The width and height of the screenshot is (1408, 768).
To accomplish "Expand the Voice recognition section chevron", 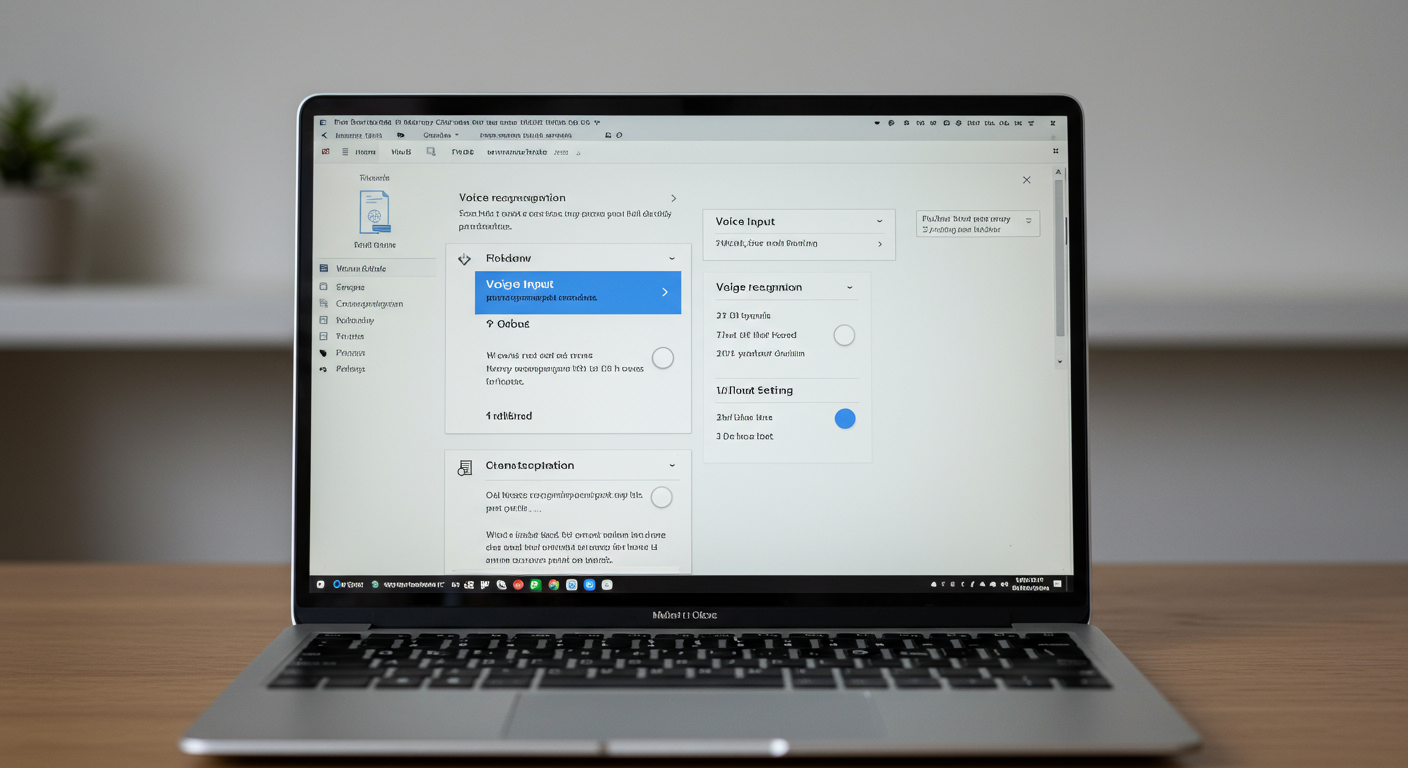I will [851, 287].
